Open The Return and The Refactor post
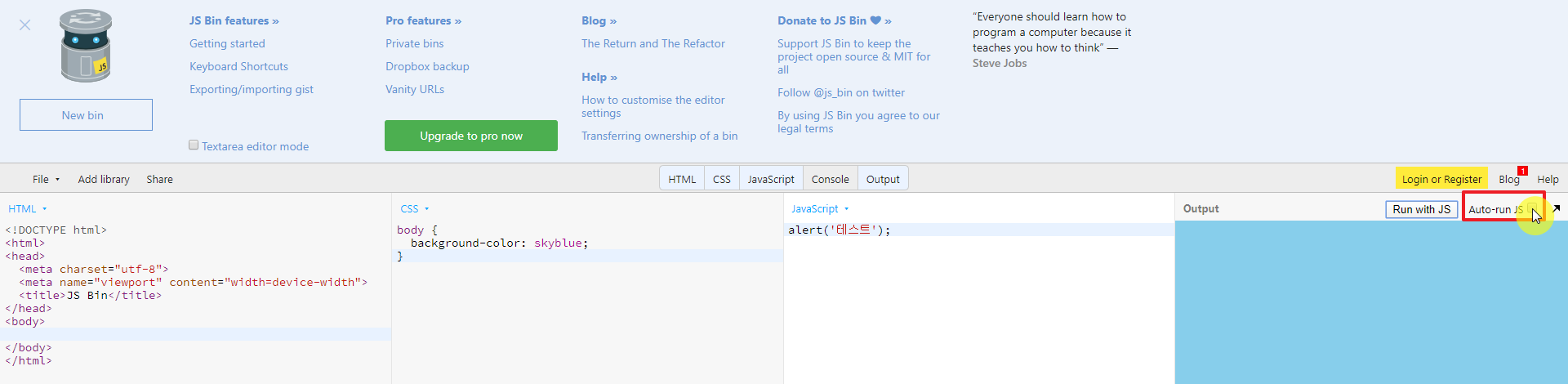Screen dimensions: 1568x384 tap(653, 43)
